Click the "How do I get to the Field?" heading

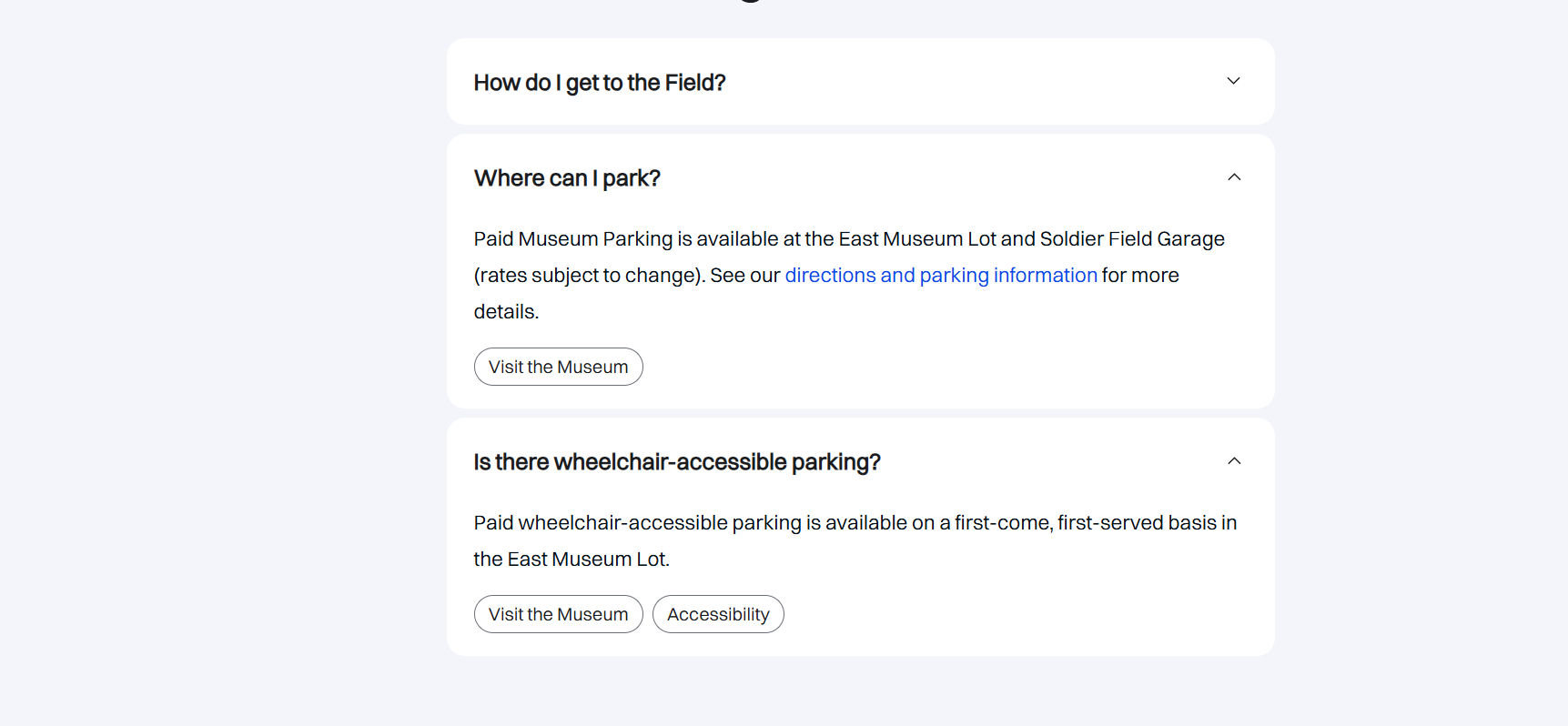coord(599,83)
